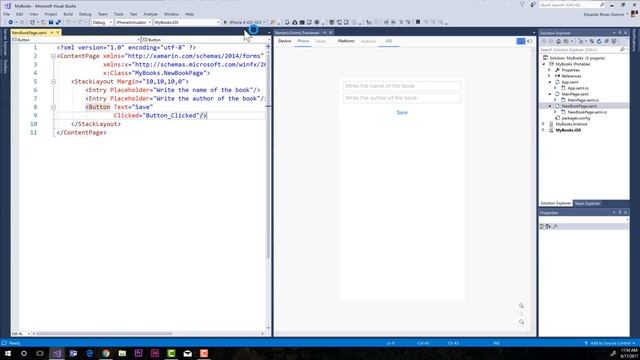Collapse the ContentPage code region
This screenshot has width=640, height=360.
[53, 56]
